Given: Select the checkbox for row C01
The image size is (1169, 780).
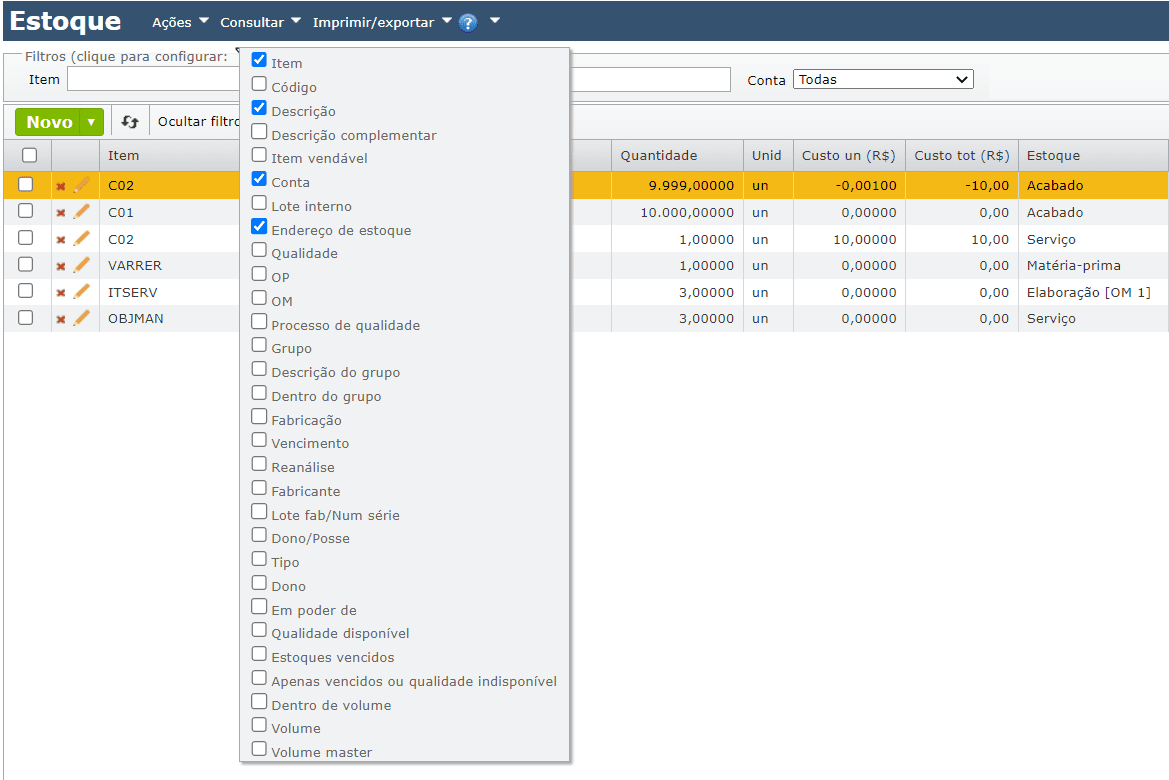Looking at the screenshot, I should 25,210.
